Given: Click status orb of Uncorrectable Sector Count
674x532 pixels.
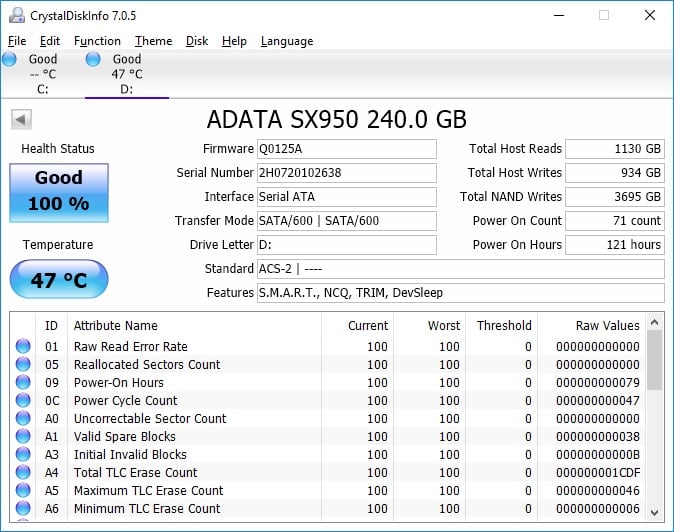Looking at the screenshot, I should click(x=23, y=418).
